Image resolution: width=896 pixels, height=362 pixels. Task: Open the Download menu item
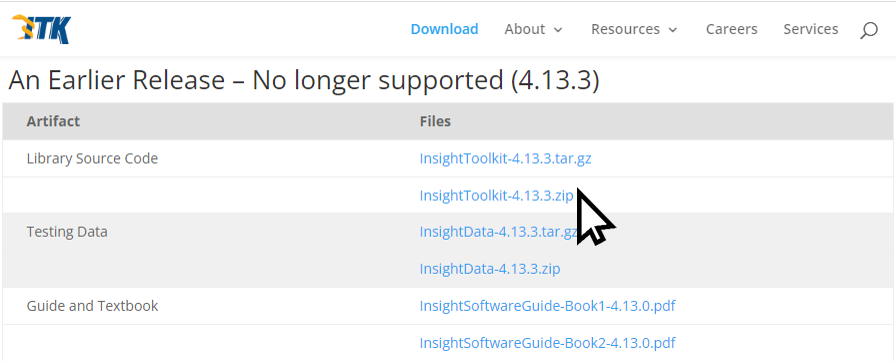445,29
